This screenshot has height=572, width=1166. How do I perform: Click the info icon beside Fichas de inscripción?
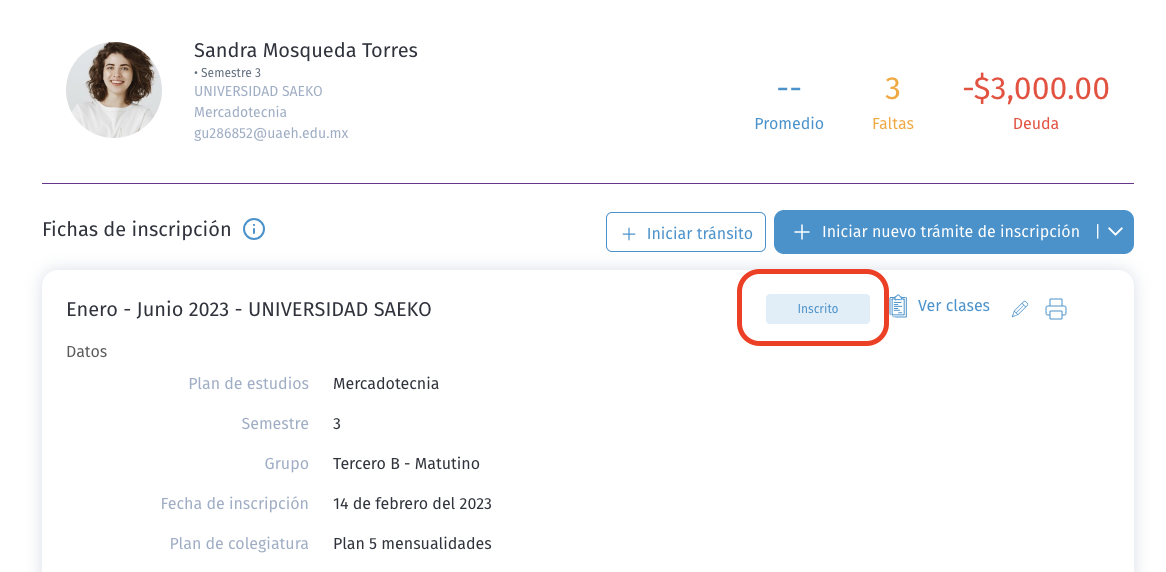(254, 230)
